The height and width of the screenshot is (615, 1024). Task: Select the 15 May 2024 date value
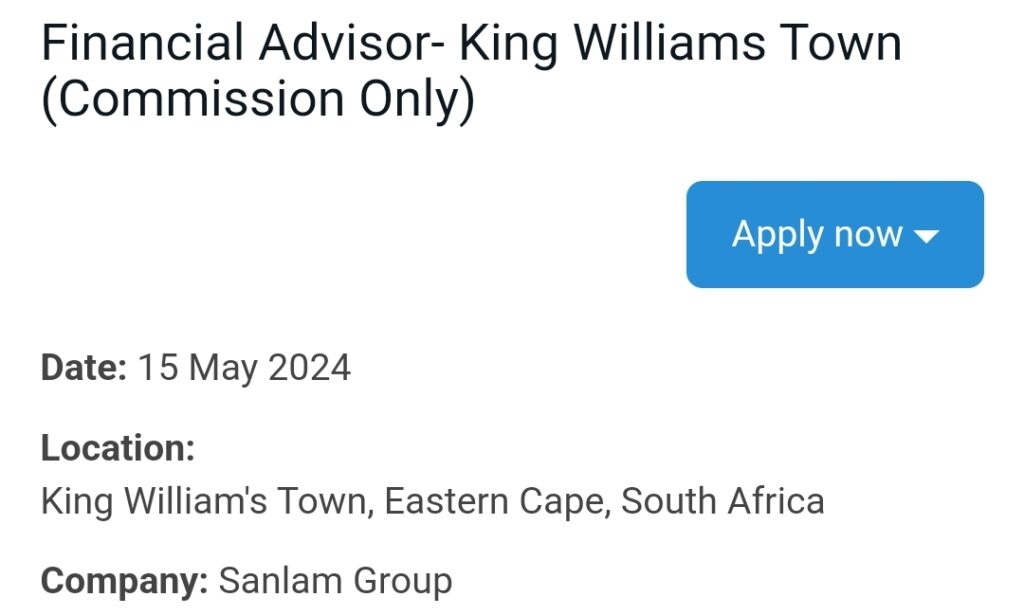click(x=244, y=368)
